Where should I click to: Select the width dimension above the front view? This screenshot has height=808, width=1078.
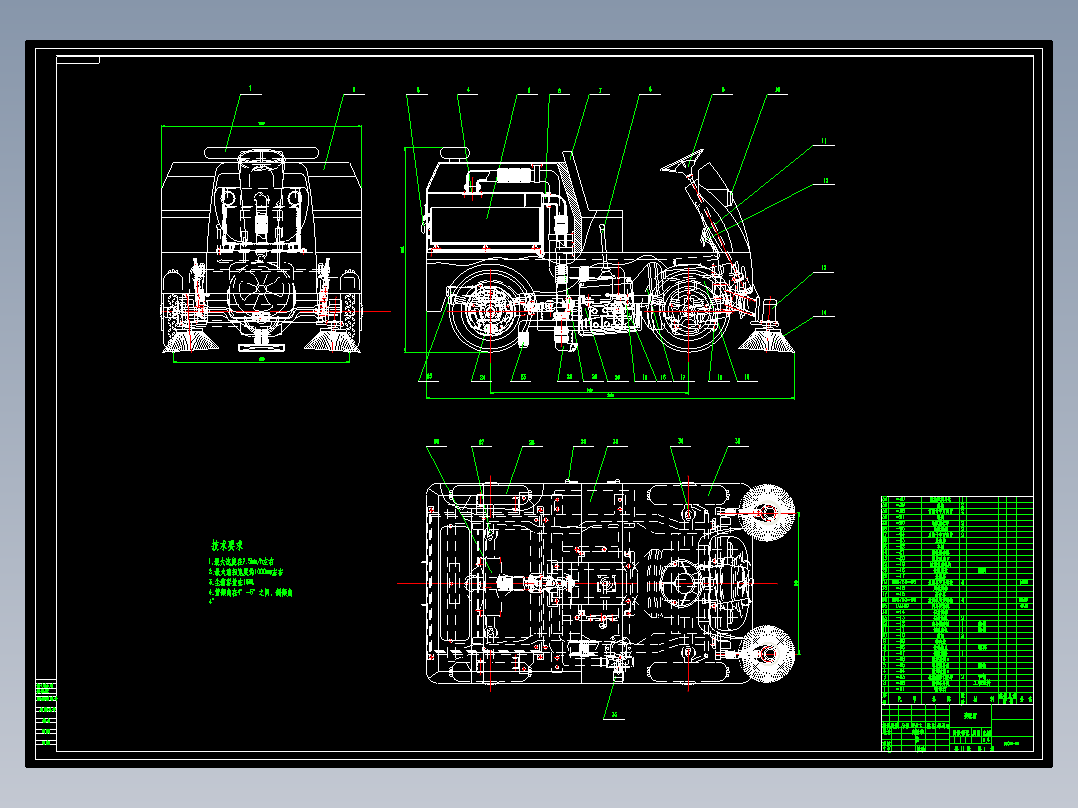pos(261,125)
